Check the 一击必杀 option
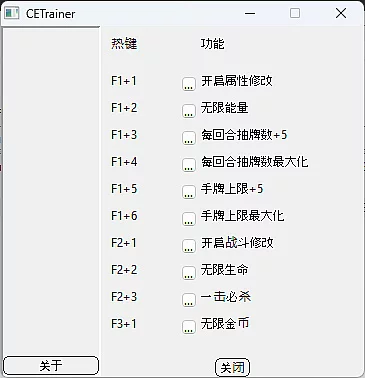 pyautogui.click(x=189, y=300)
